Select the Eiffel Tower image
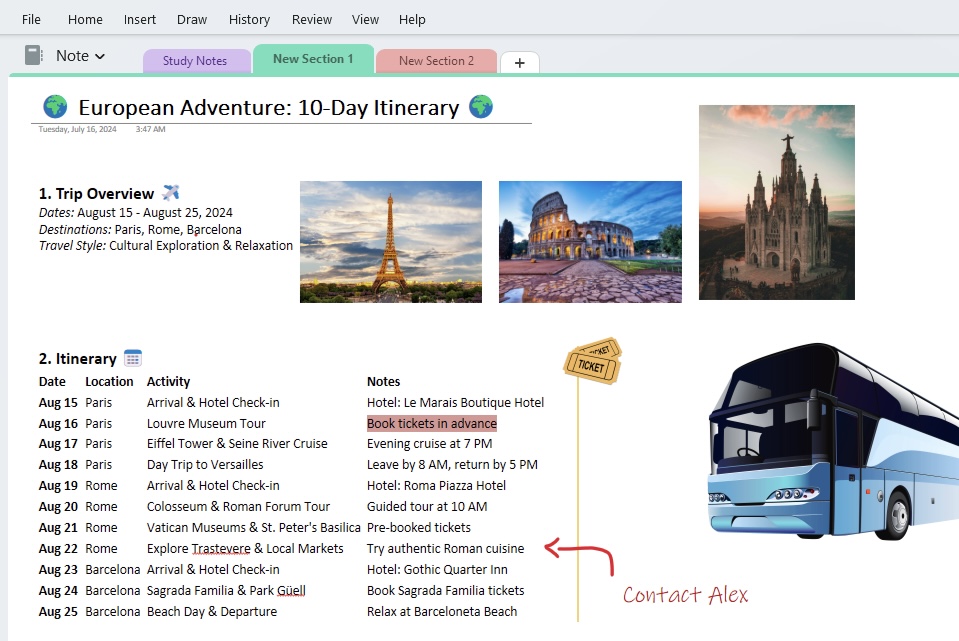 coord(391,242)
